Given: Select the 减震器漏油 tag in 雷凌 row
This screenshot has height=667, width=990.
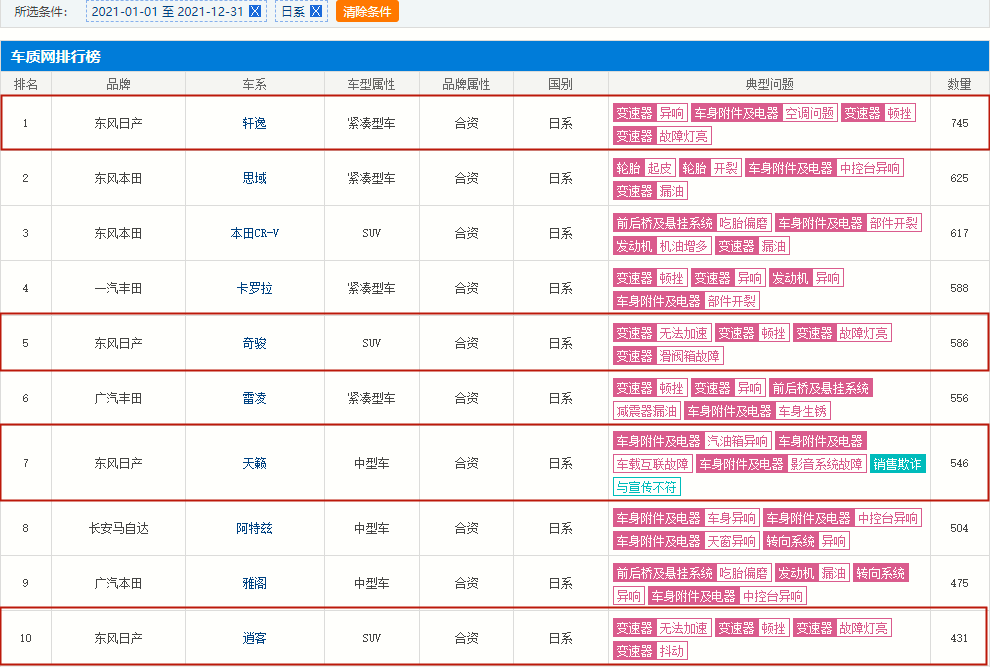Looking at the screenshot, I should point(647,411).
